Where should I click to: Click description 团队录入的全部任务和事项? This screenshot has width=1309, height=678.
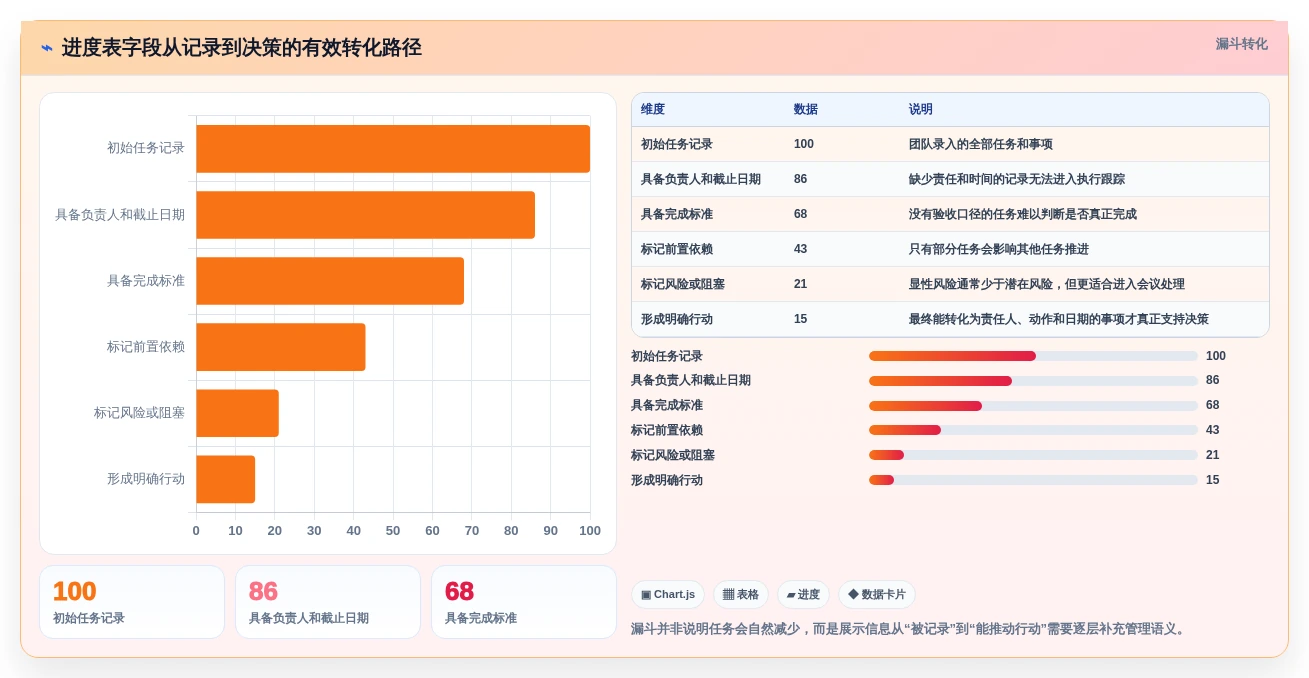pyautogui.click(x=981, y=144)
